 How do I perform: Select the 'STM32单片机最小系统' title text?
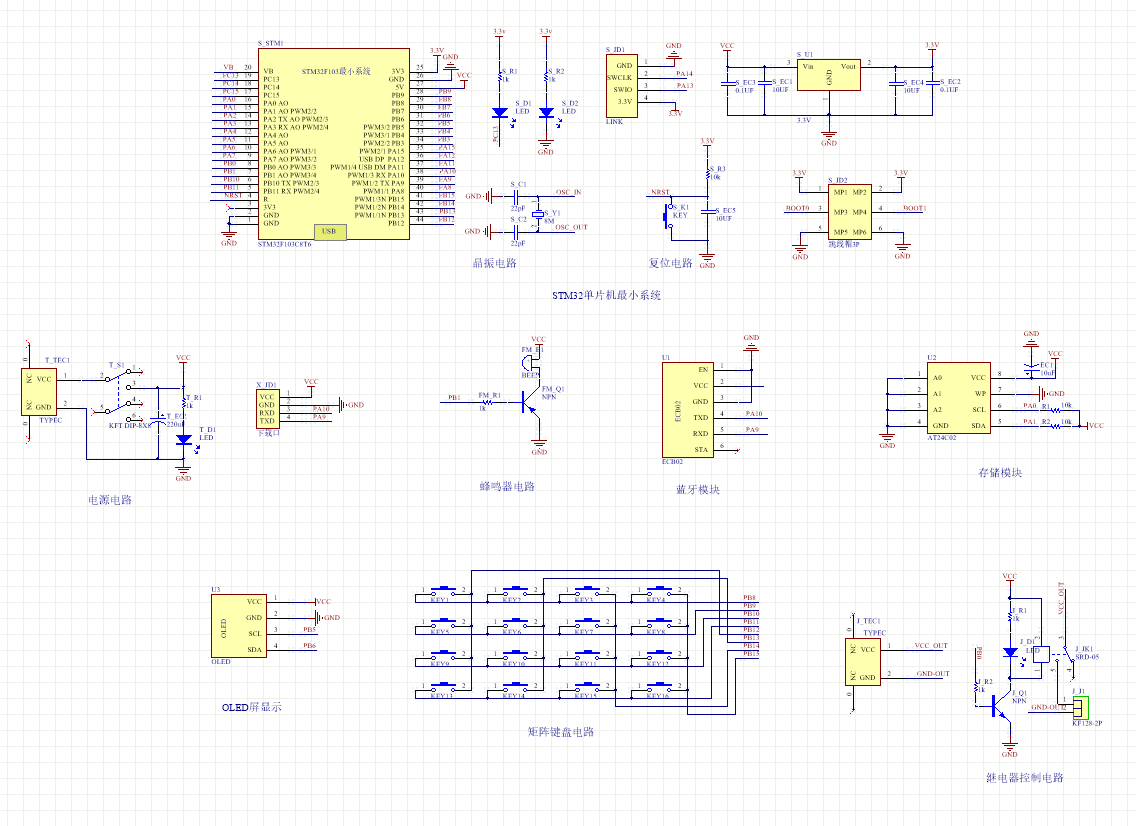tap(606, 295)
